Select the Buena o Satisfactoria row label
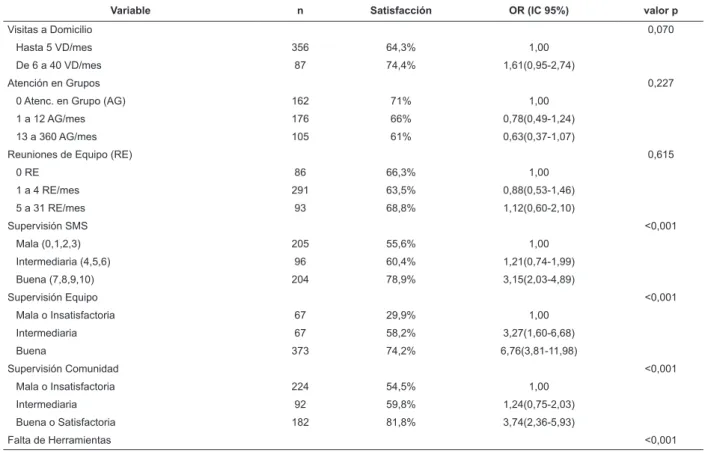The height and width of the screenshot is (452, 705). pyautogui.click(x=66, y=422)
